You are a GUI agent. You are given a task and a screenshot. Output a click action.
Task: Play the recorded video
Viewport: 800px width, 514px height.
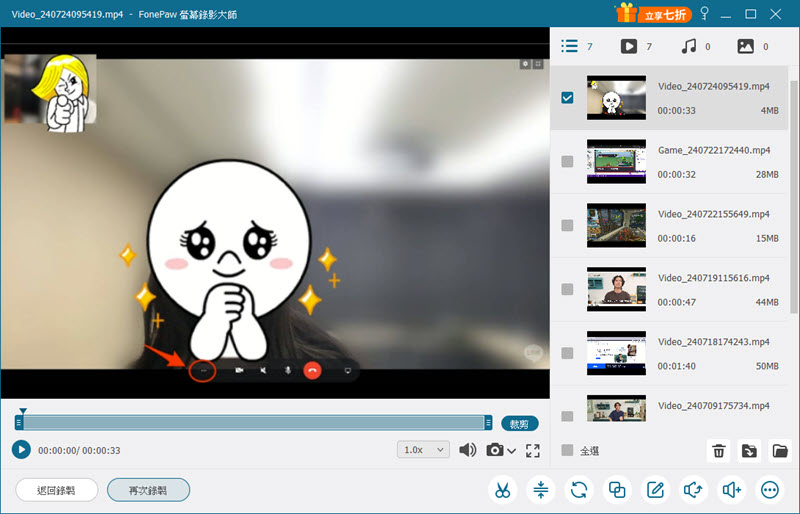point(21,450)
